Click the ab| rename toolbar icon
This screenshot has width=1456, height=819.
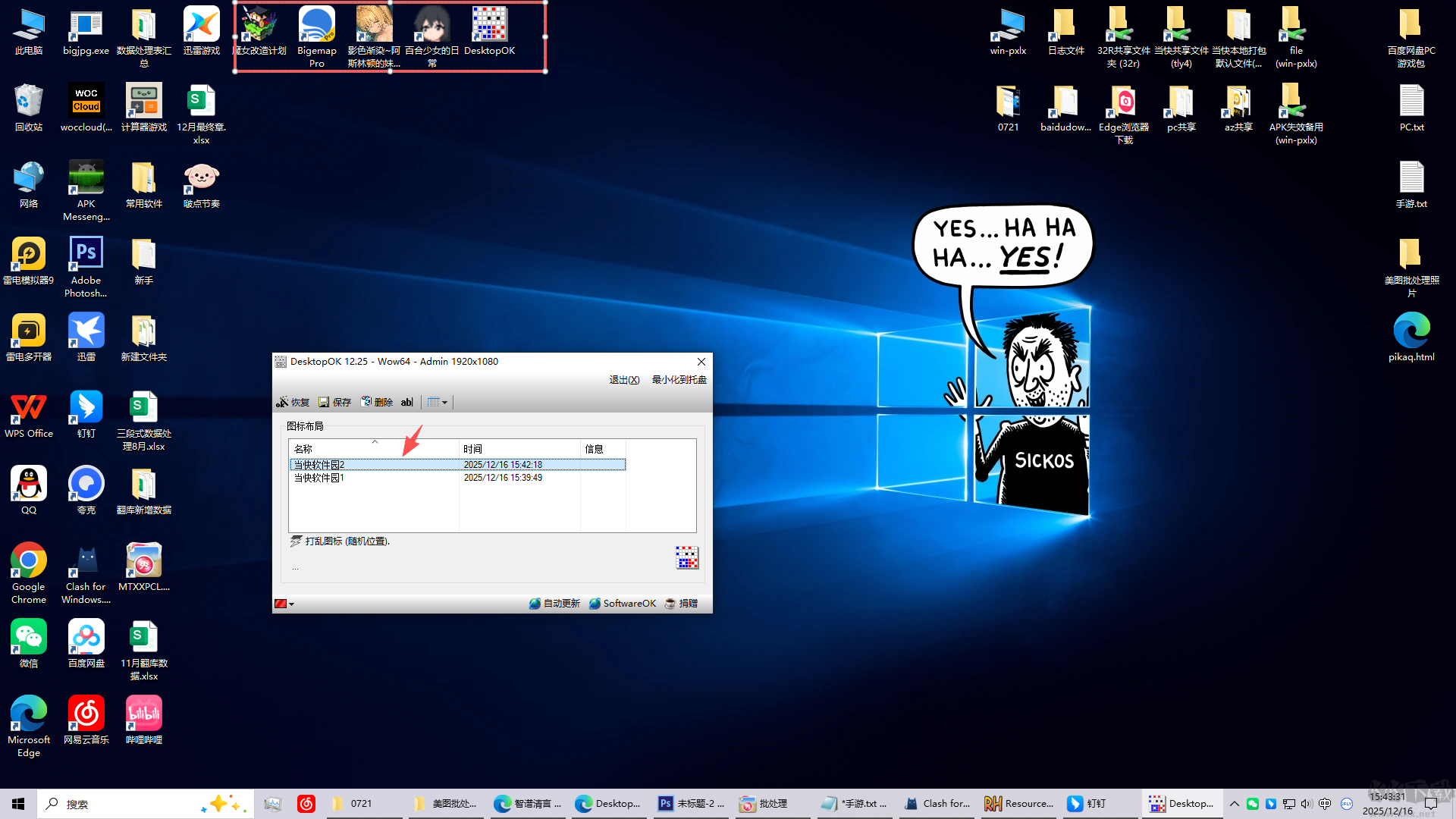tap(406, 402)
